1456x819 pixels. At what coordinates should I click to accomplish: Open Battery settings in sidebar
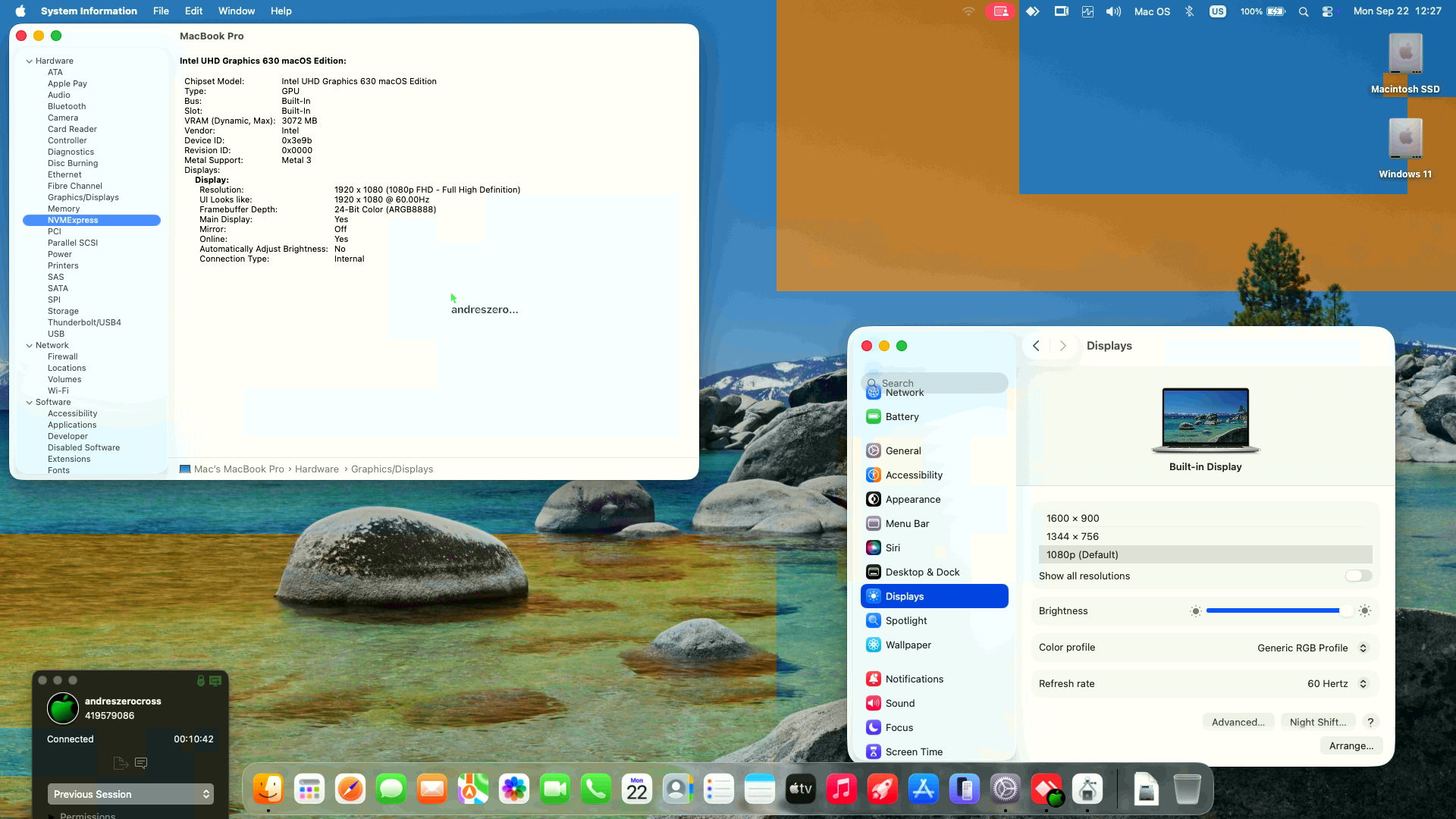[x=934, y=417]
